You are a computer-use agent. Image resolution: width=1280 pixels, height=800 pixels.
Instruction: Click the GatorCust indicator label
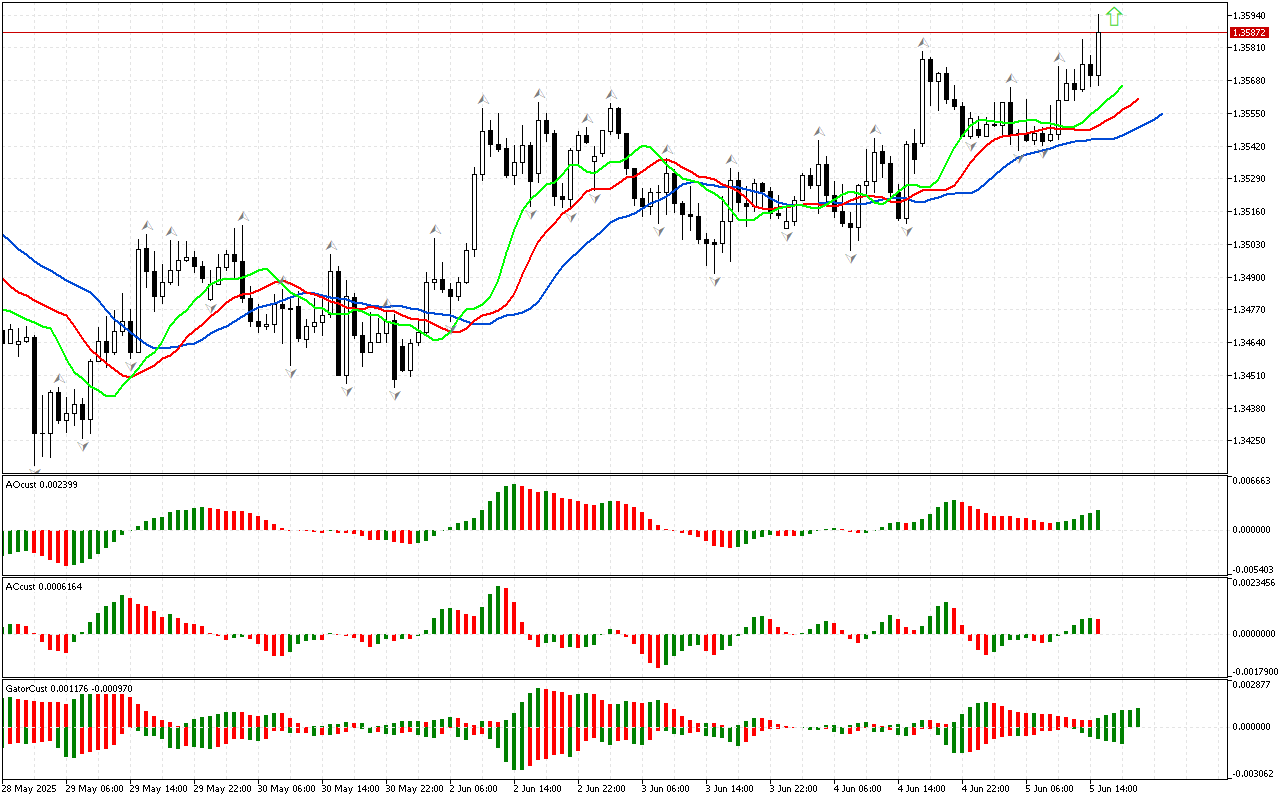[x=68, y=689]
